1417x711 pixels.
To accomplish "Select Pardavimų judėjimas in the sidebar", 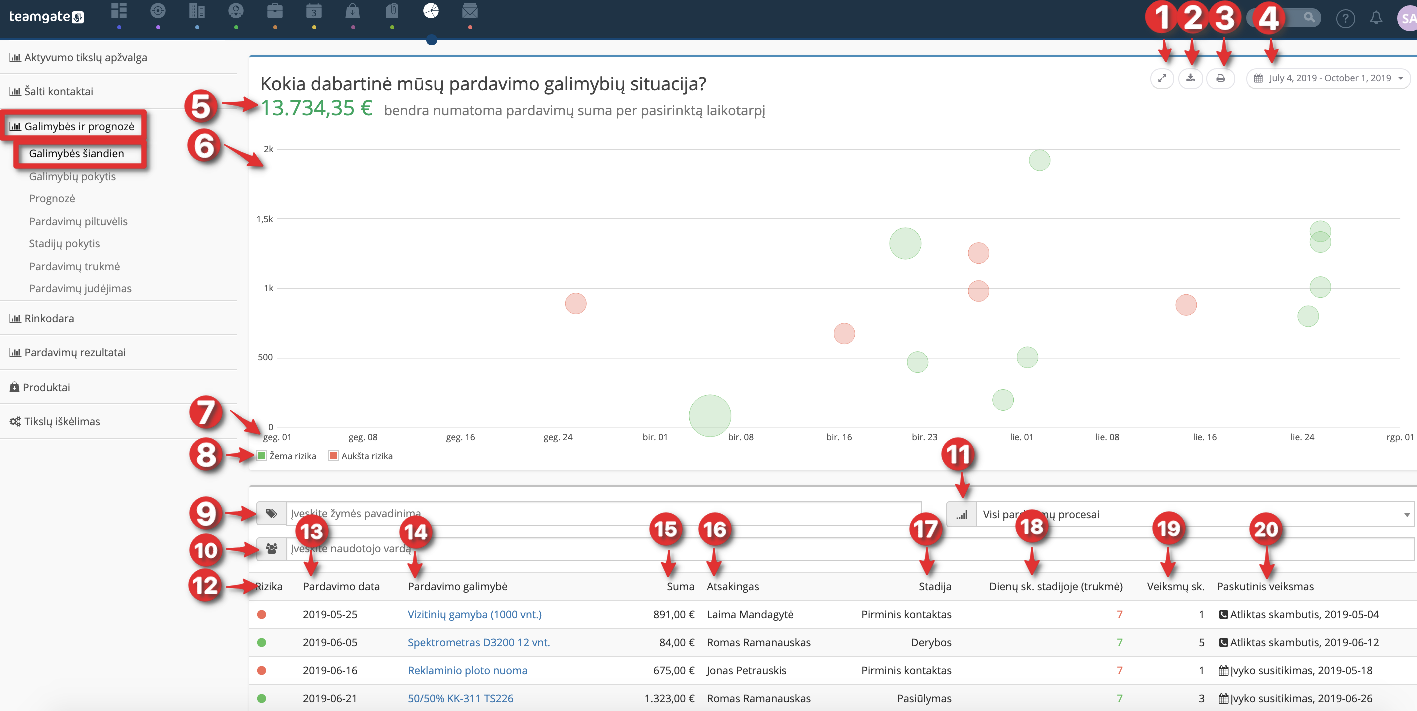I will click(x=80, y=288).
